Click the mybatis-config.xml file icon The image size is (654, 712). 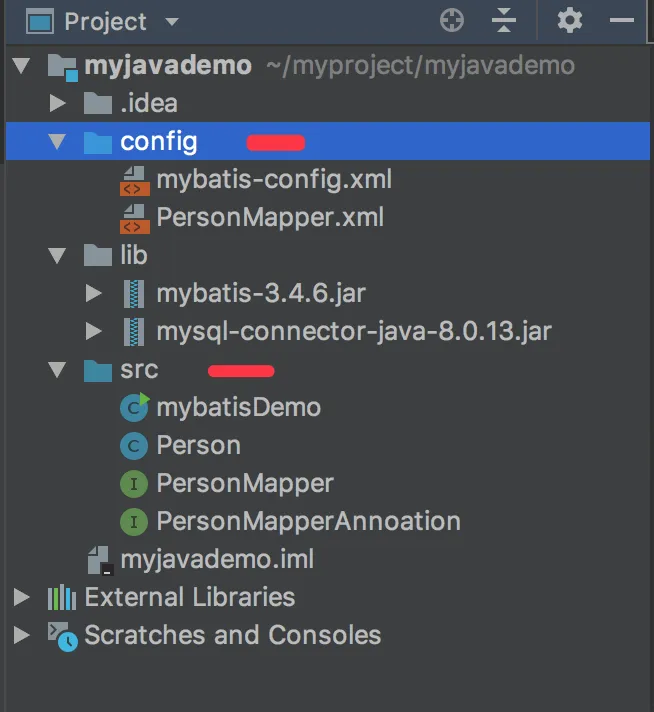(133, 180)
